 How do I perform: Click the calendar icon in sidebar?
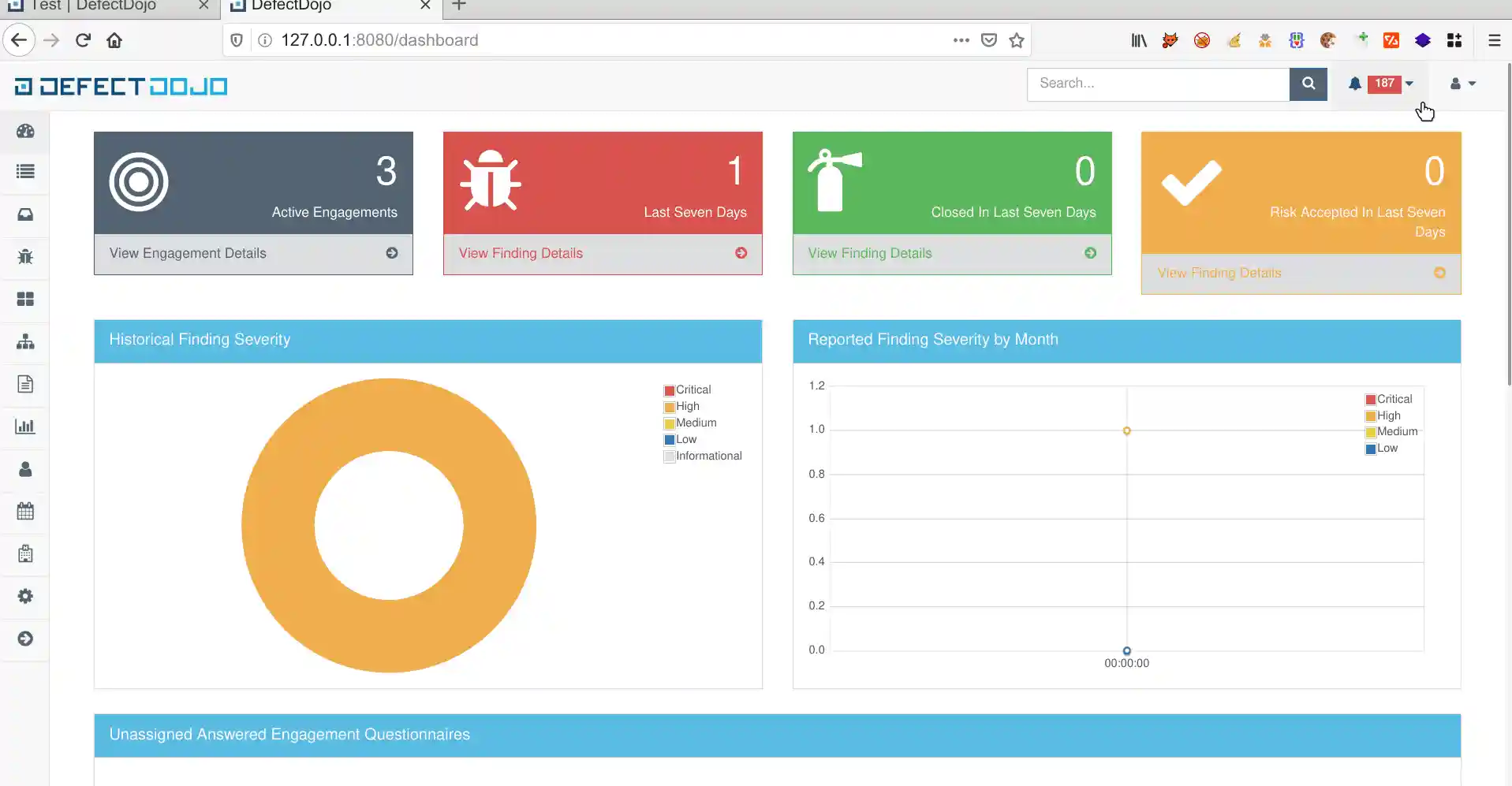(x=25, y=511)
